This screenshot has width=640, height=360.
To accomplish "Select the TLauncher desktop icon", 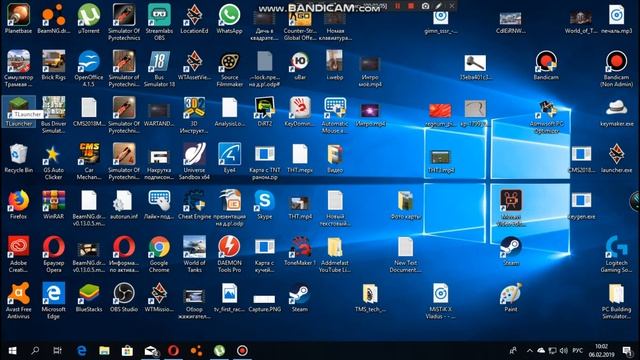I will tap(18, 111).
